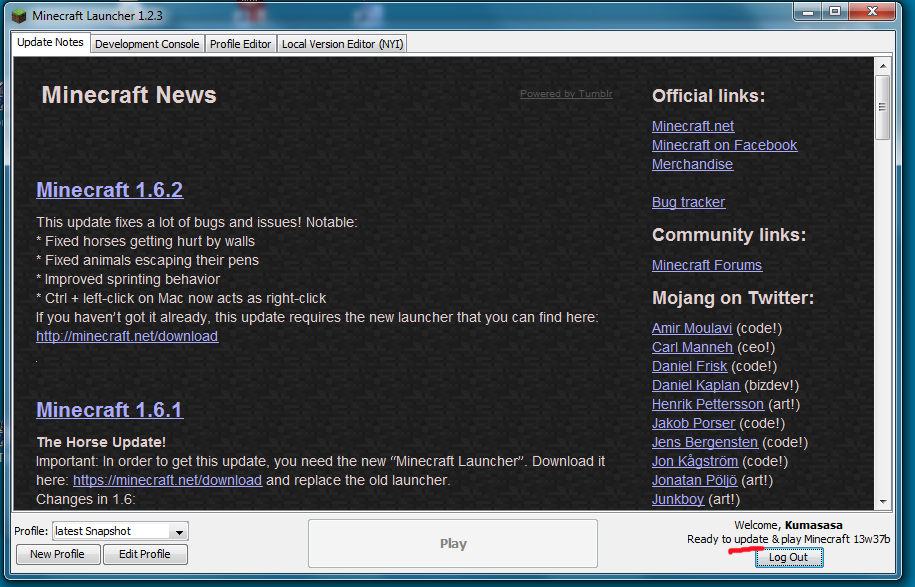Open the Minecraft on Facebook link

point(724,145)
